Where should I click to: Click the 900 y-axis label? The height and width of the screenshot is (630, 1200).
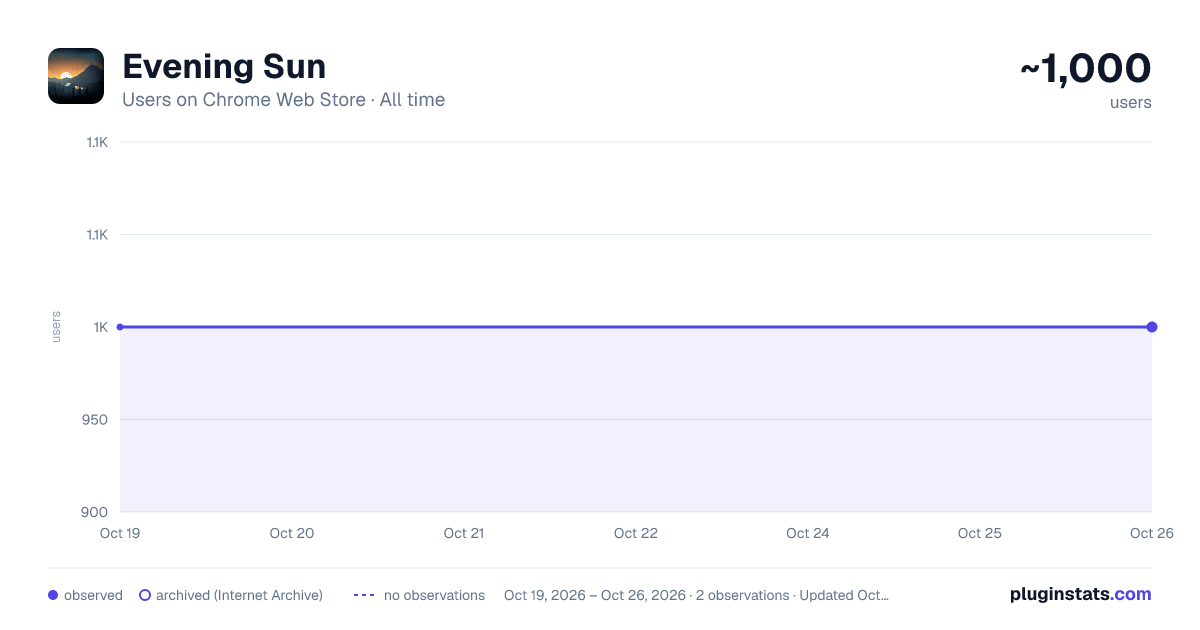pos(96,512)
